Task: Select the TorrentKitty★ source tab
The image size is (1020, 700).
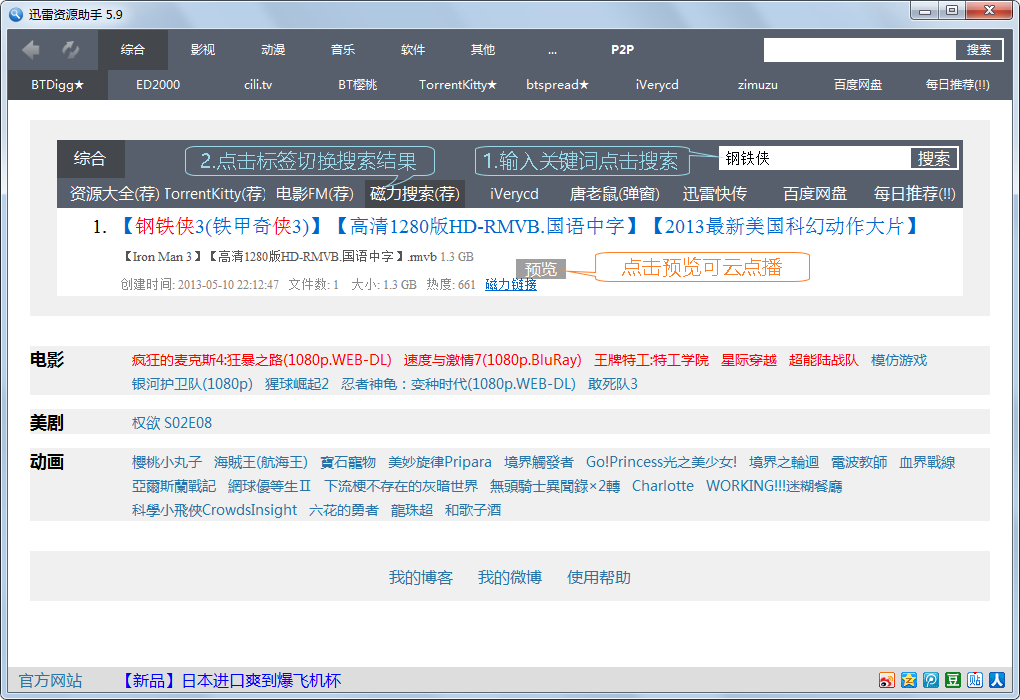Action: pyautogui.click(x=458, y=85)
